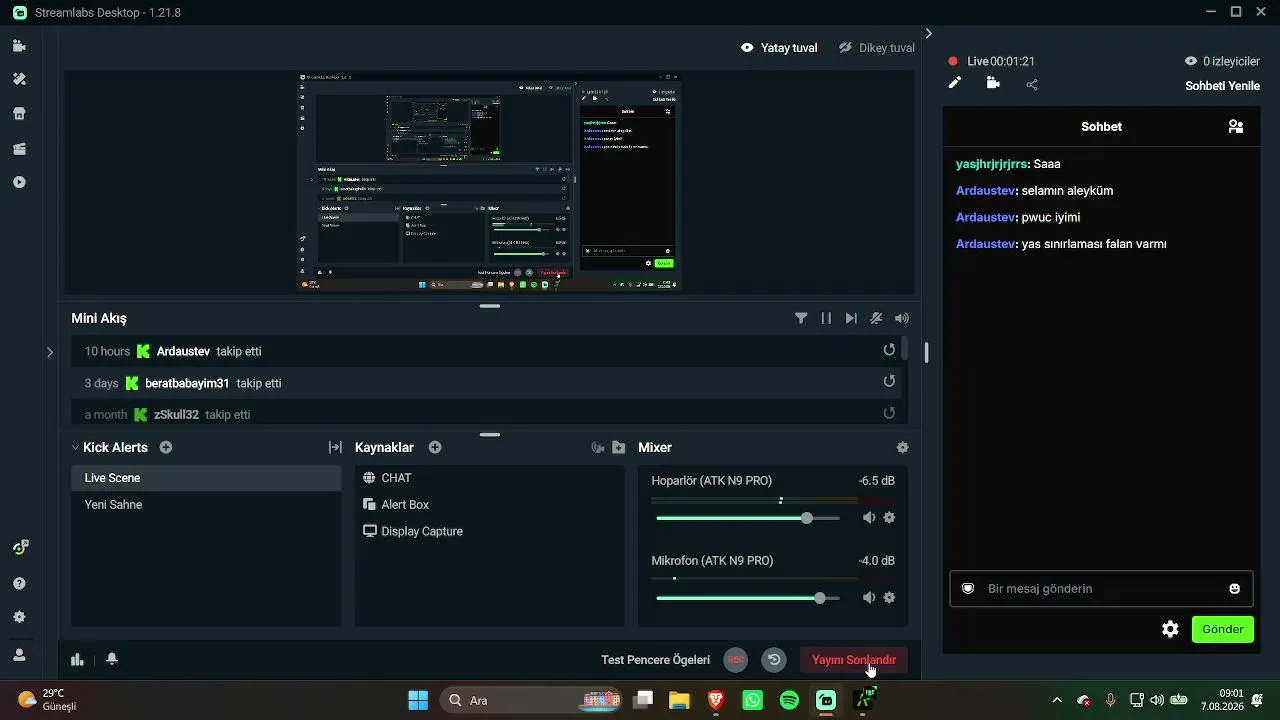Click the Mini Akış scrollbar

click(905, 348)
